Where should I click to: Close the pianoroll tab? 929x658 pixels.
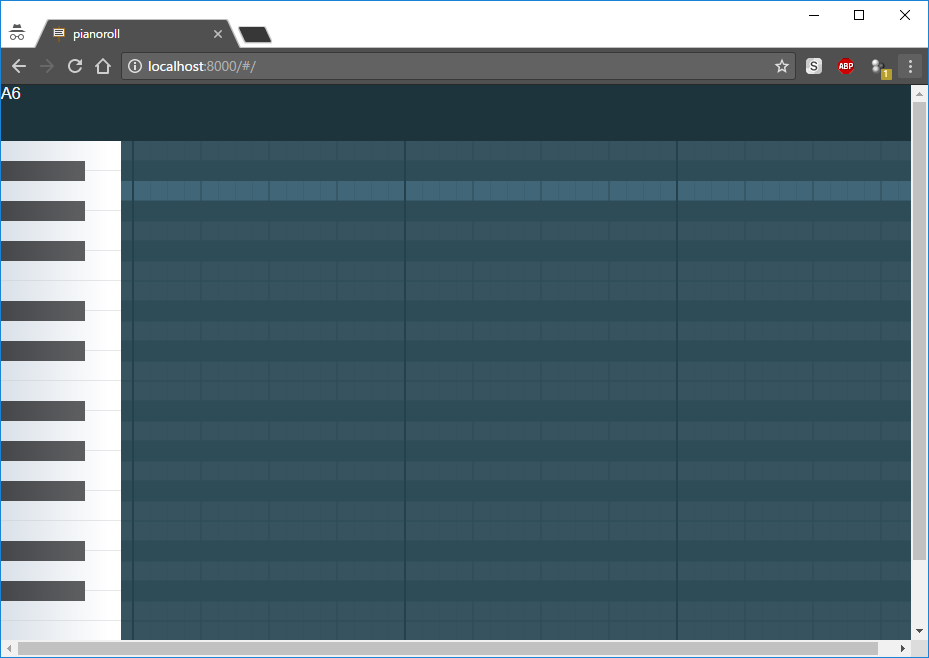218,34
